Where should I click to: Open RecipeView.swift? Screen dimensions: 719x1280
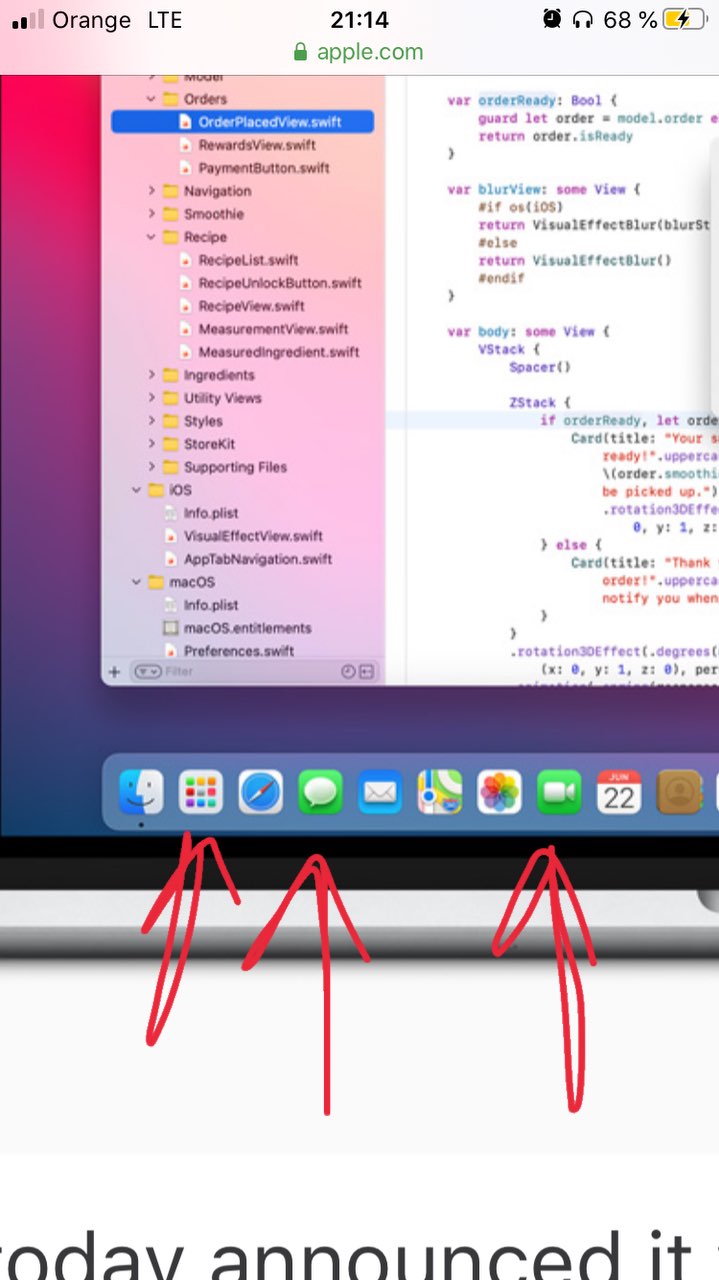point(251,306)
